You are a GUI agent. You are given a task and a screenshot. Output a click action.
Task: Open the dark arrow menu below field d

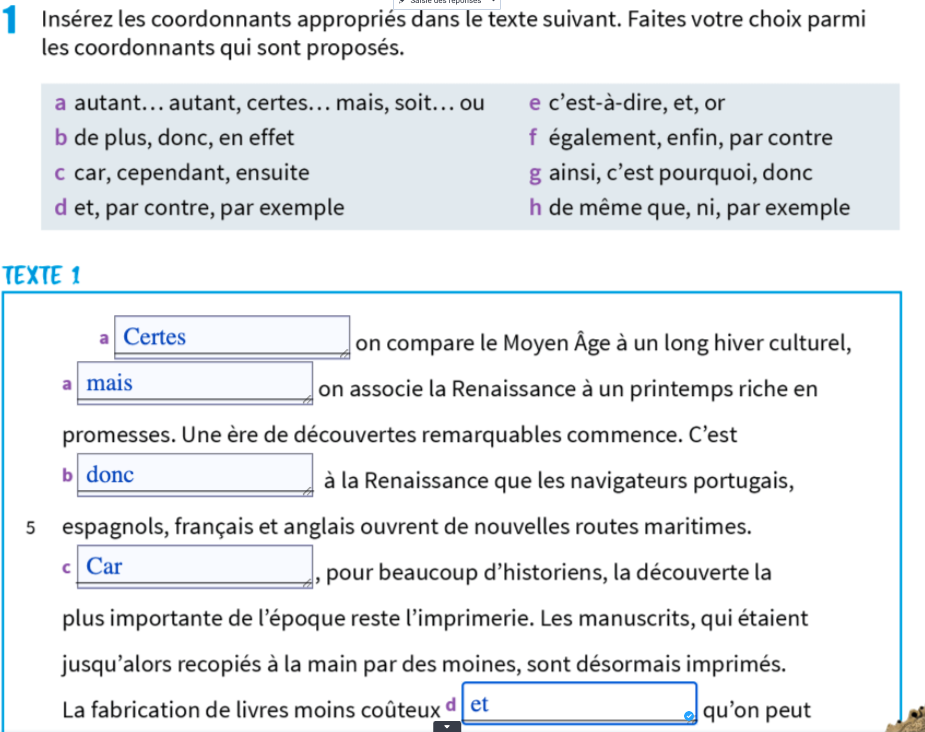[x=444, y=728]
